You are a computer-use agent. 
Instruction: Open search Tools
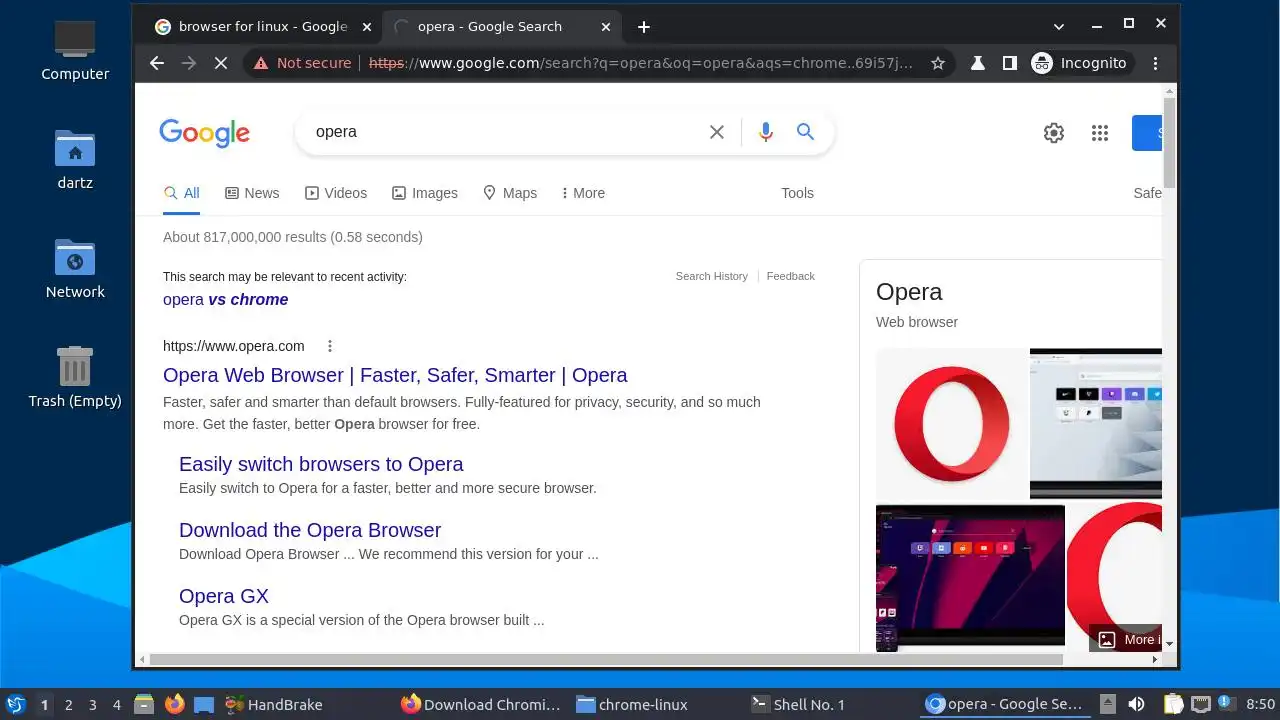(x=797, y=193)
